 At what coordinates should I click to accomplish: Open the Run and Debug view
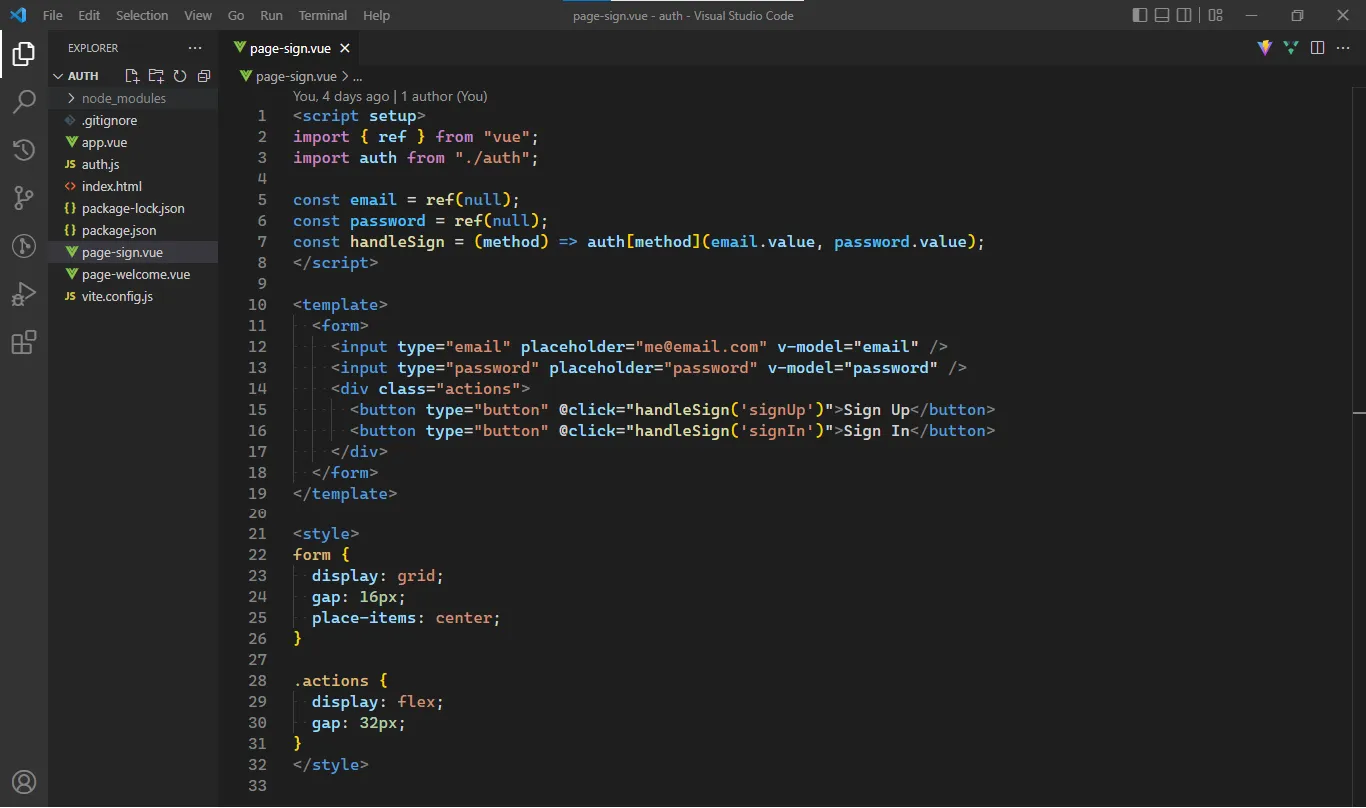24,293
